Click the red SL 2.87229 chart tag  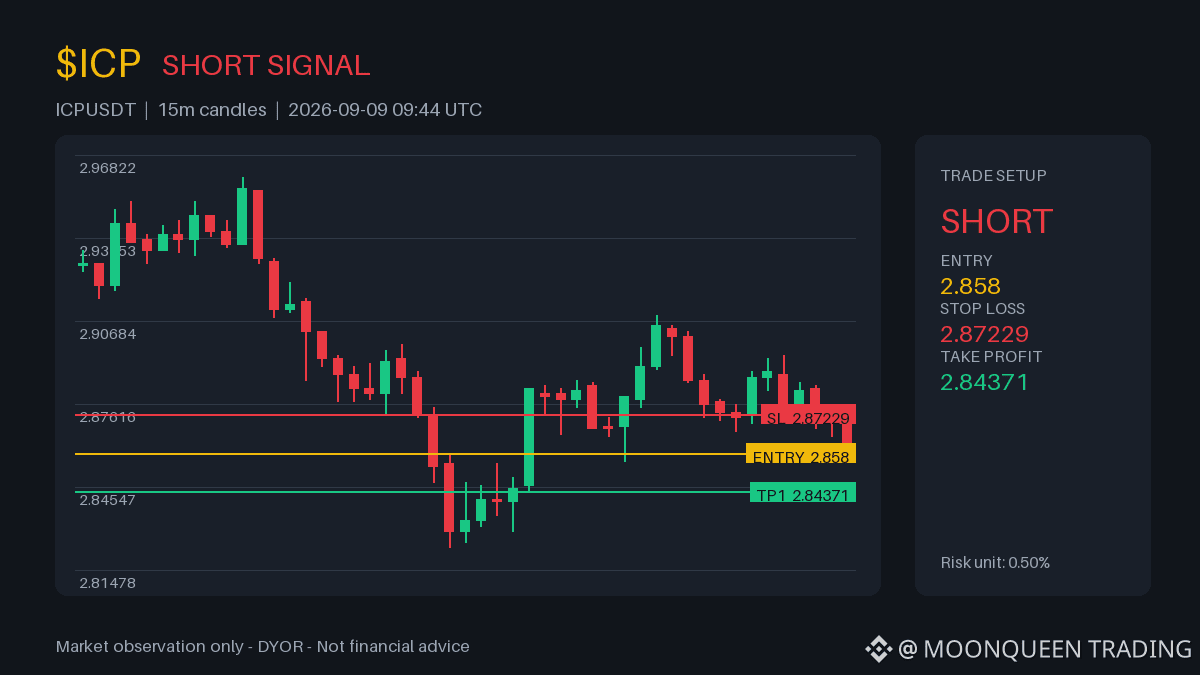click(808, 418)
